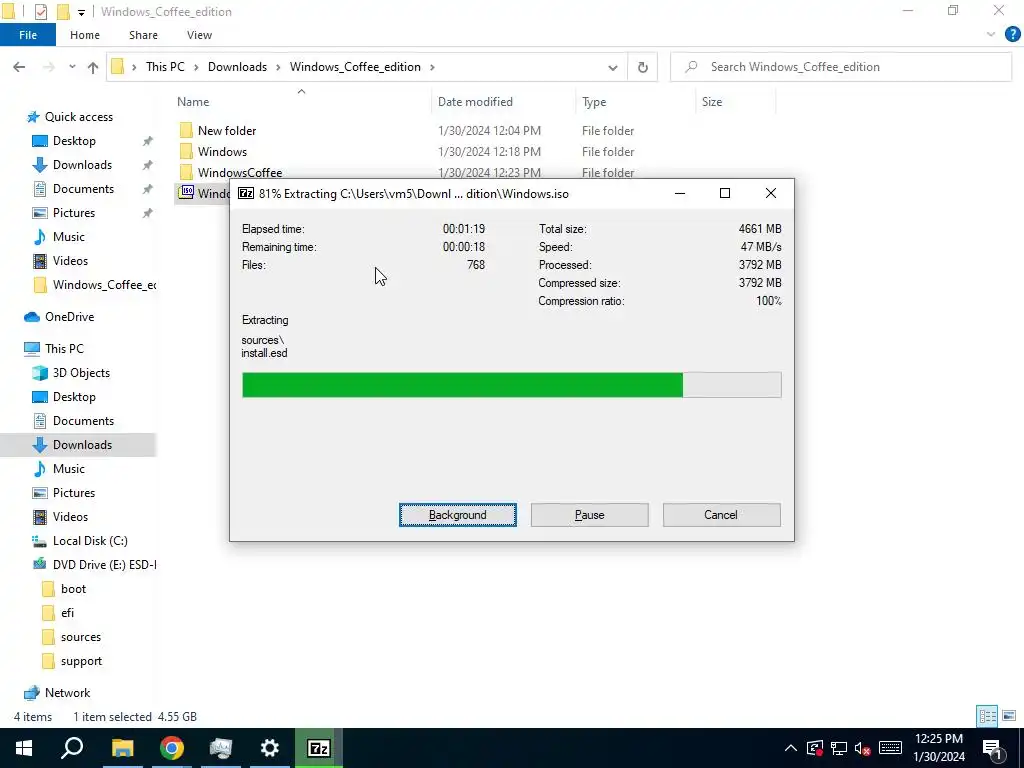The height and width of the screenshot is (768, 1024).
Task: Click the network tray icon
Action: (x=839, y=748)
